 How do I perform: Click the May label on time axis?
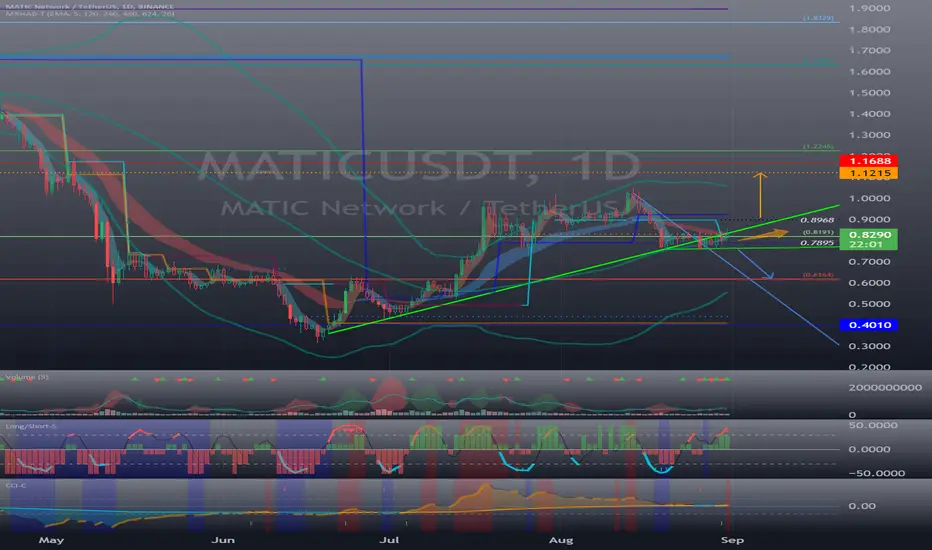pyautogui.click(x=51, y=540)
